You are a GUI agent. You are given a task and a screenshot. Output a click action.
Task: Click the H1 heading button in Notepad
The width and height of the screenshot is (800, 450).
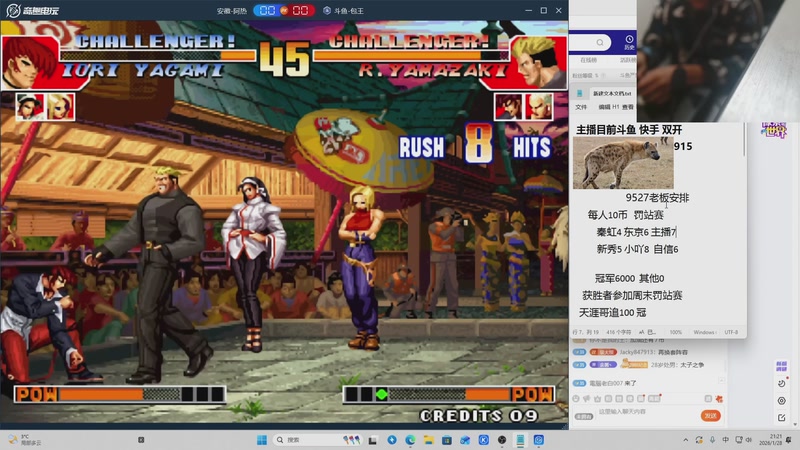click(x=616, y=107)
